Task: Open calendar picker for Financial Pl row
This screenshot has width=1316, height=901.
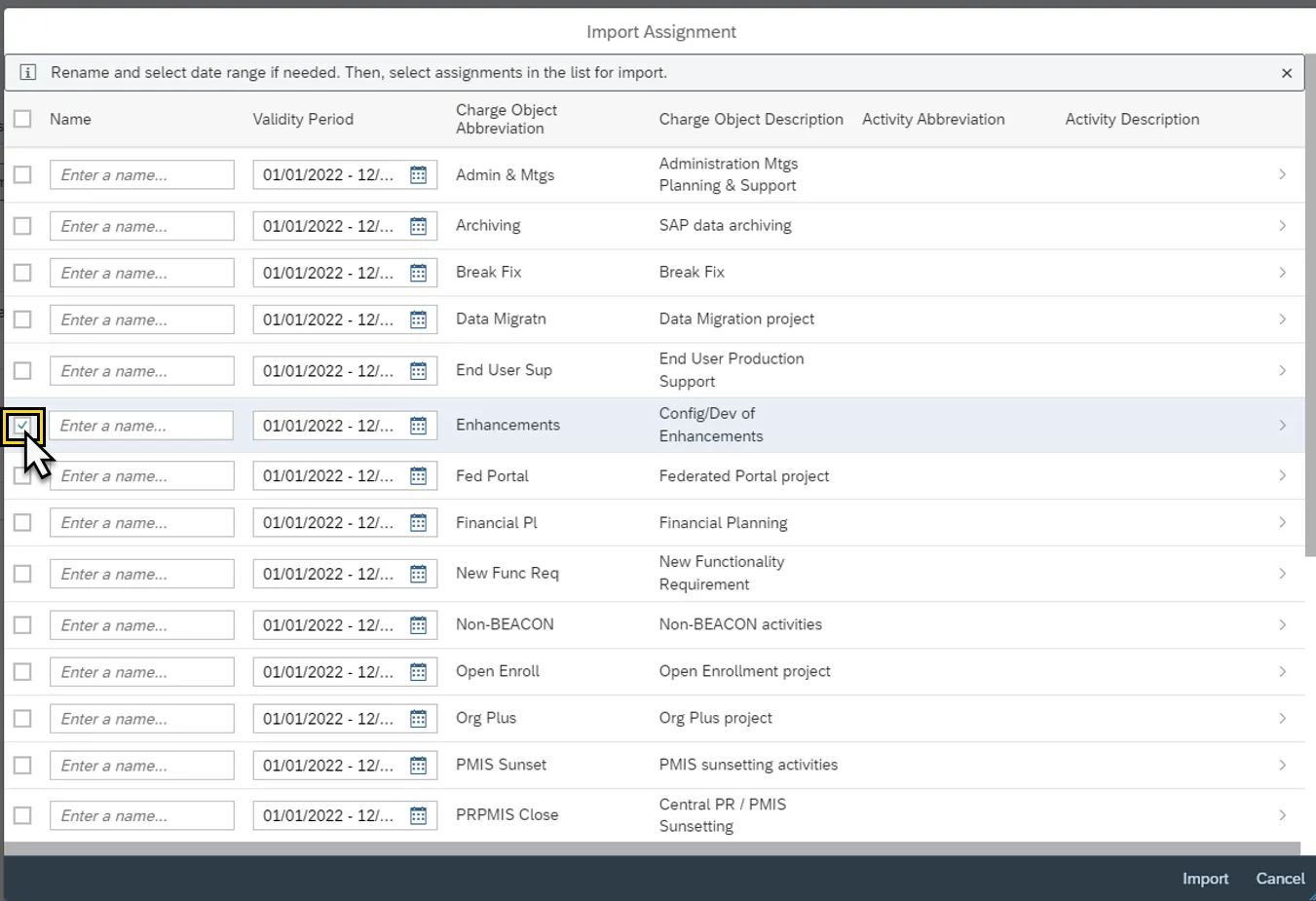Action: pyautogui.click(x=418, y=523)
